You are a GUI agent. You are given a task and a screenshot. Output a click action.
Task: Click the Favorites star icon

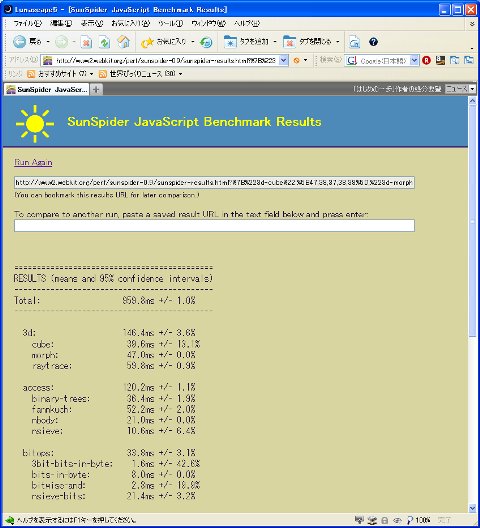147,42
